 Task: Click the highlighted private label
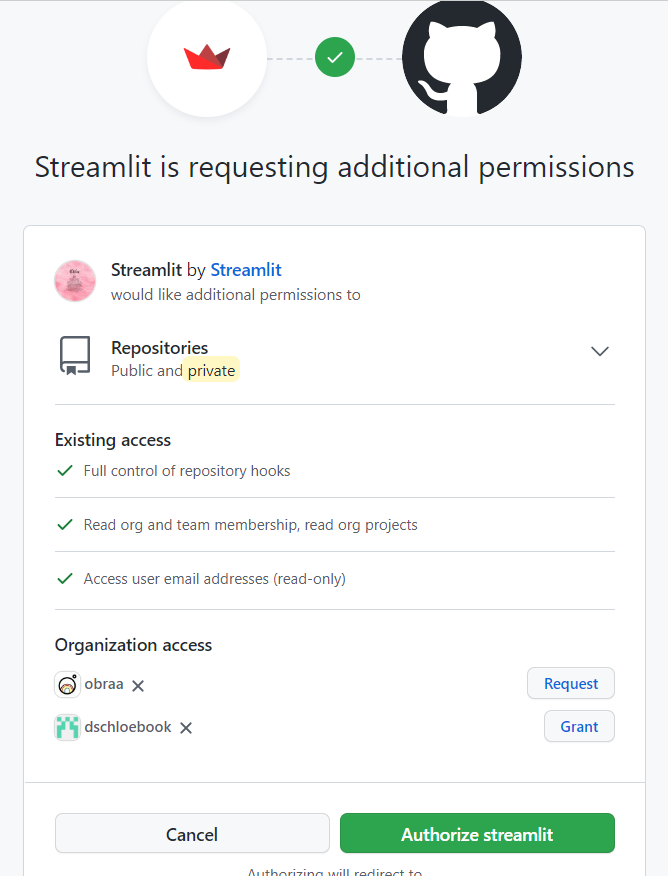click(211, 370)
